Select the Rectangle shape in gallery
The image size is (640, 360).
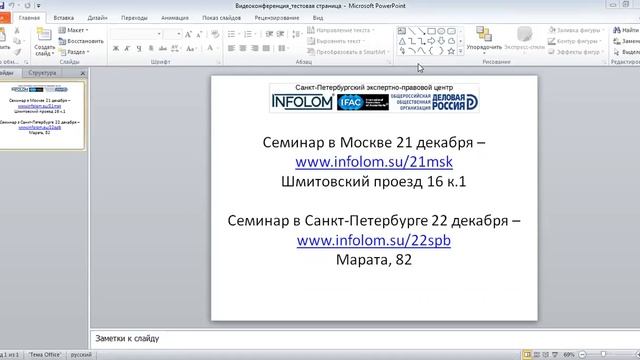(431, 31)
